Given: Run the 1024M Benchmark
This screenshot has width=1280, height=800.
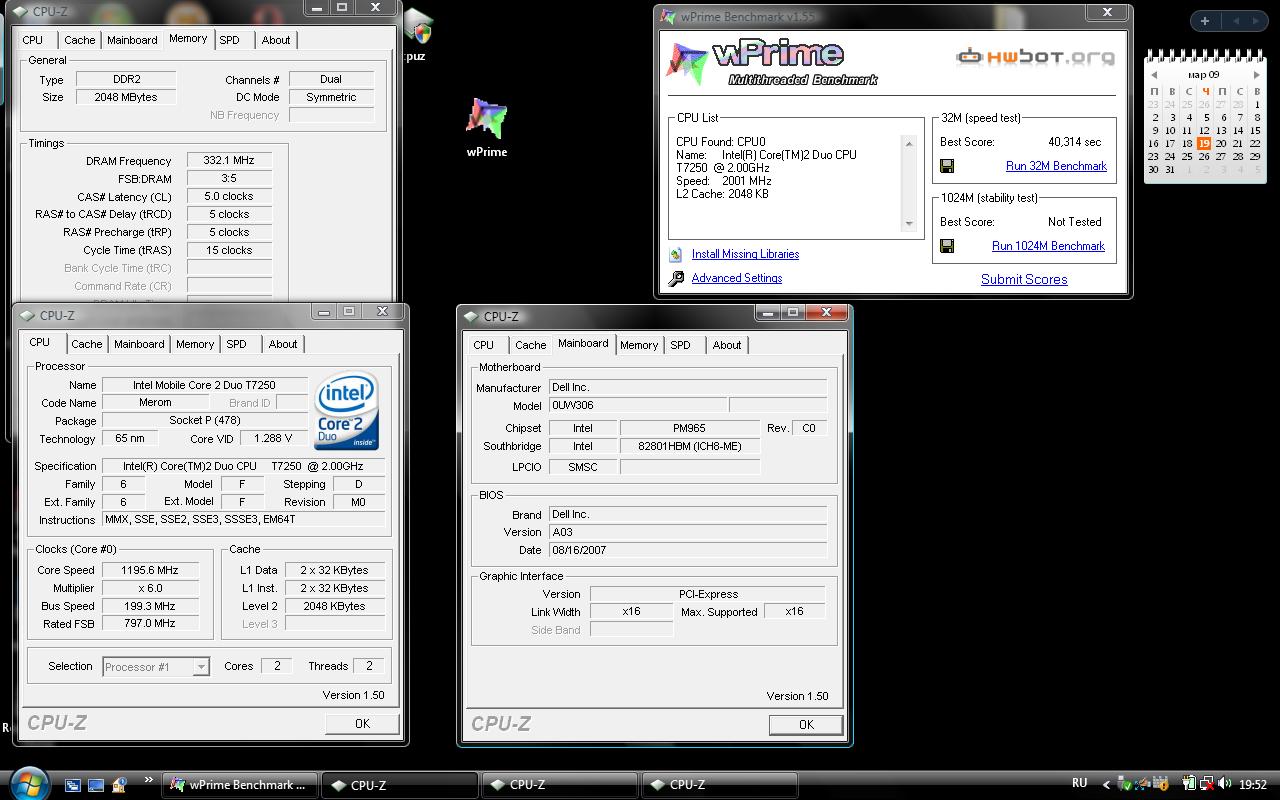Looking at the screenshot, I should click(x=1048, y=246).
